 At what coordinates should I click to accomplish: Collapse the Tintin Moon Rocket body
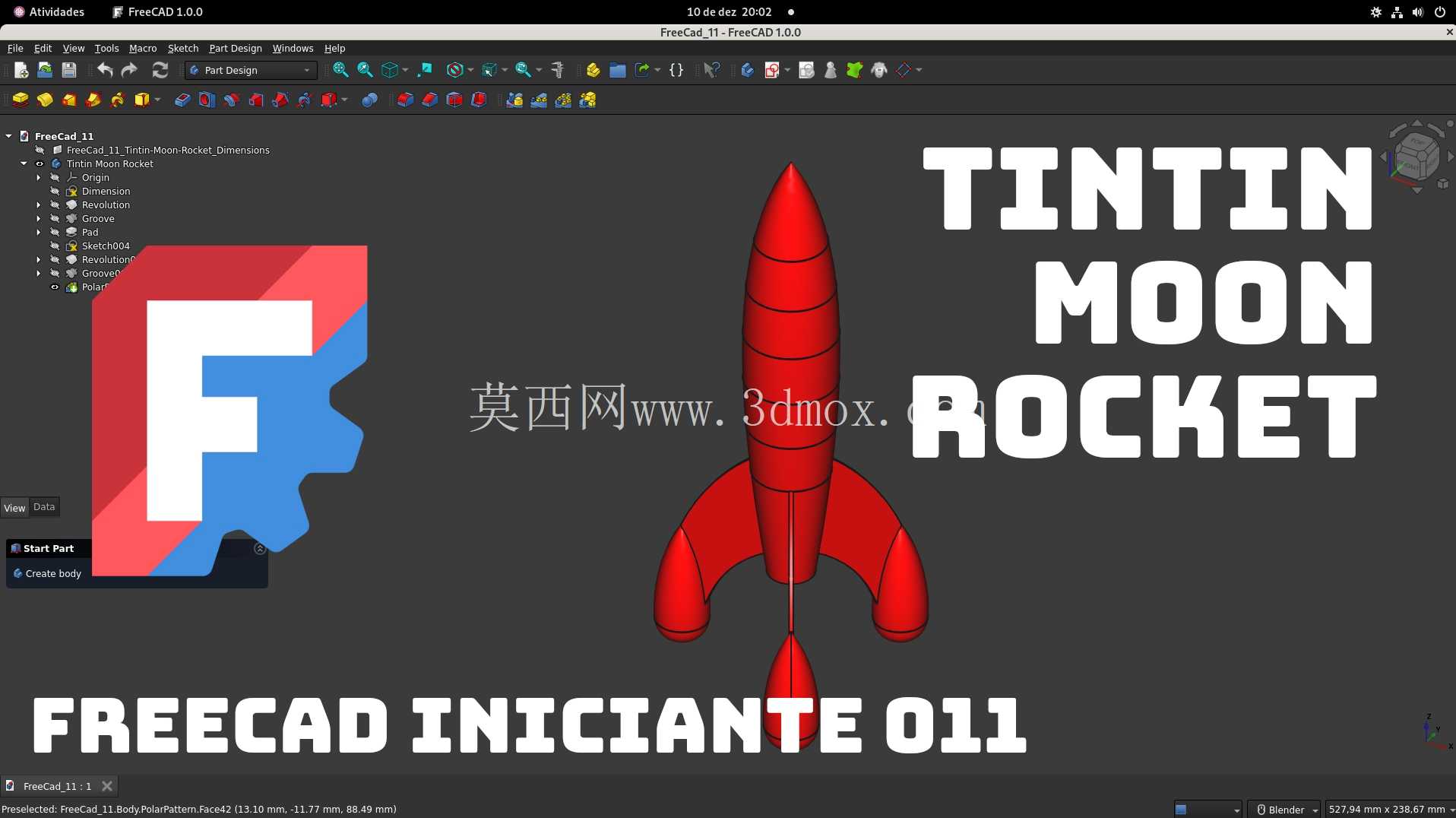tap(24, 163)
